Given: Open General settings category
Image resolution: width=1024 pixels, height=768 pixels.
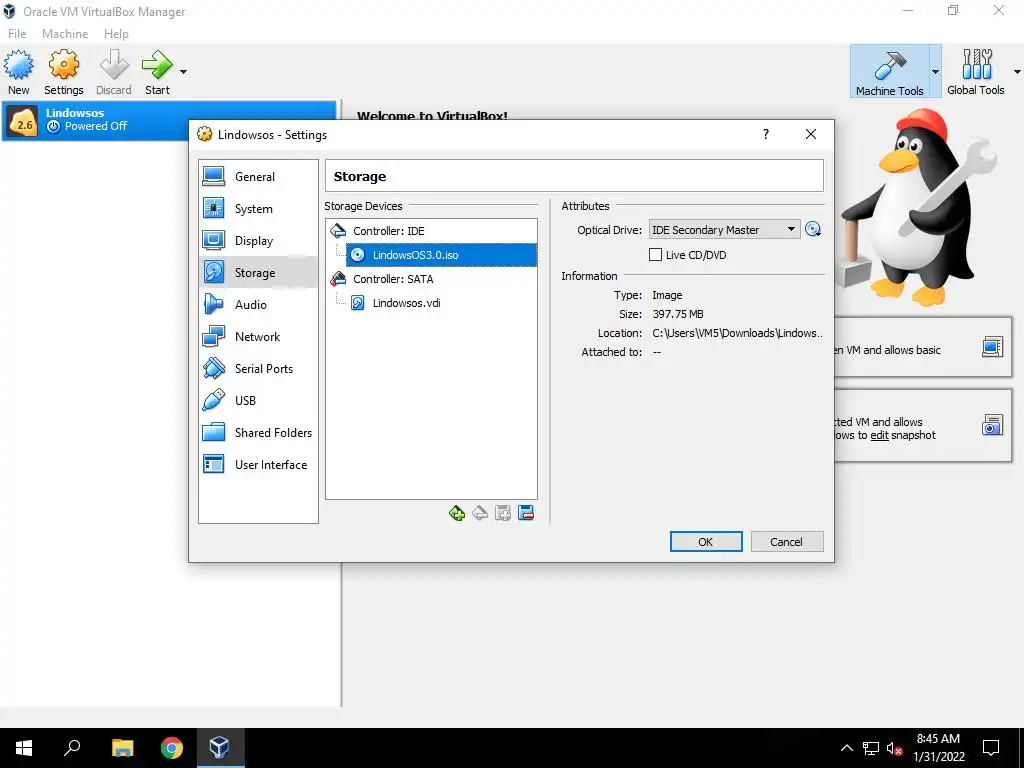Looking at the screenshot, I should tap(258, 176).
